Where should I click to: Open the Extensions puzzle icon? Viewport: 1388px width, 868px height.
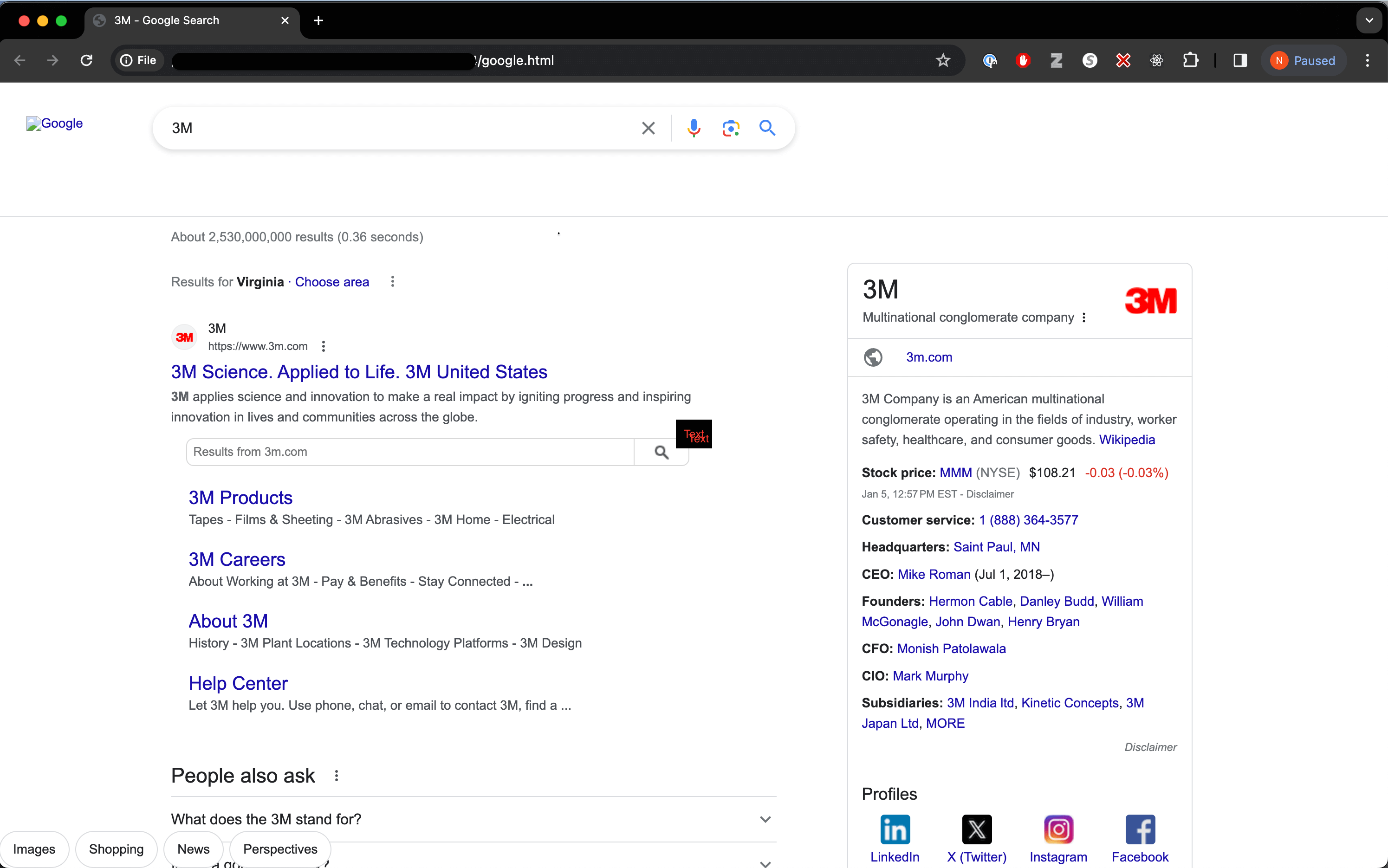1191,60
